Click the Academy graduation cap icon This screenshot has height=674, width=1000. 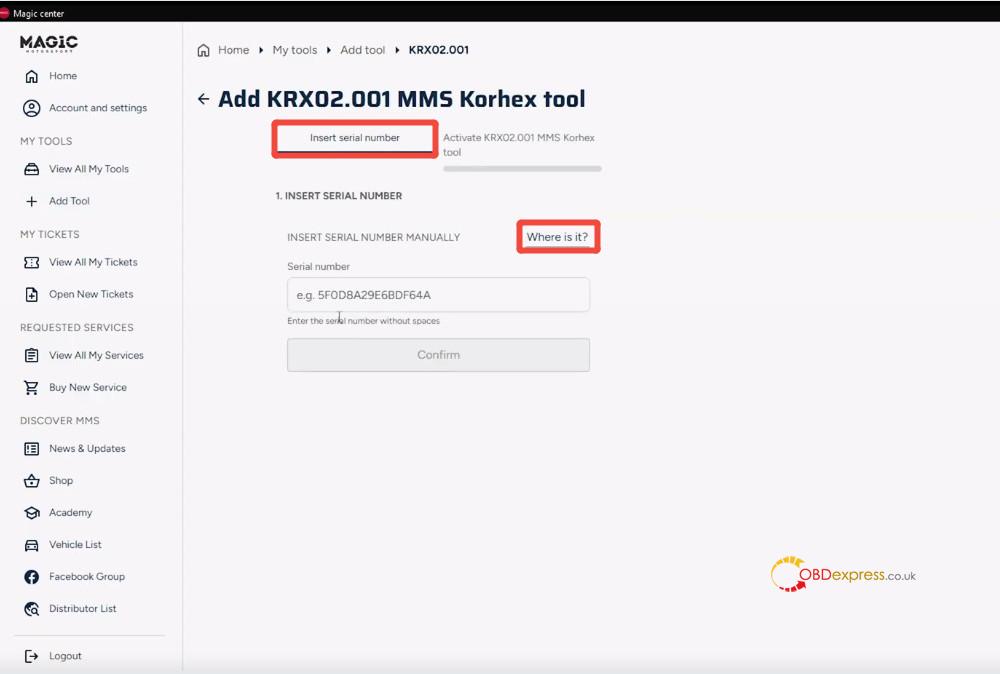(x=31, y=513)
